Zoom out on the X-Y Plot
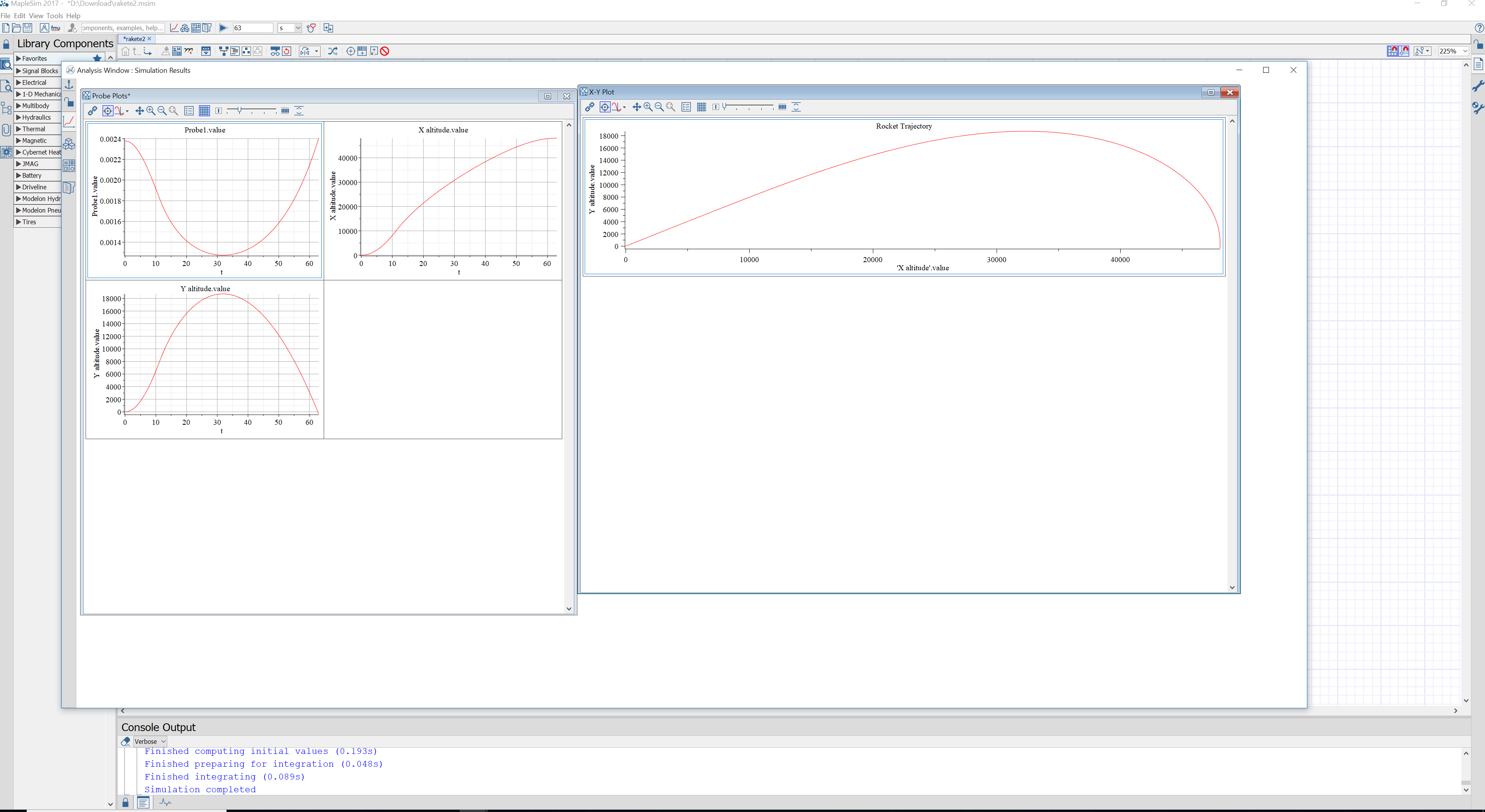1485x812 pixels. tap(659, 106)
